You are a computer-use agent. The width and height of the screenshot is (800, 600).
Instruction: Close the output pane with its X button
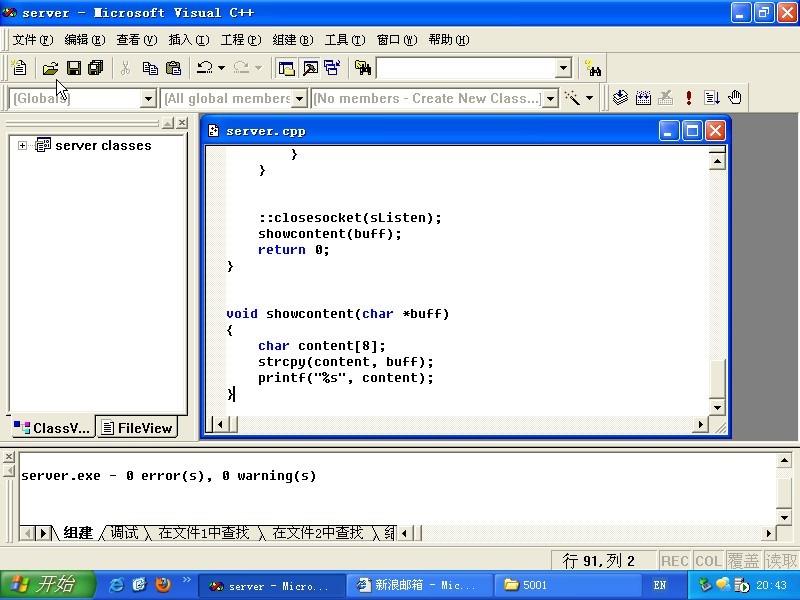pos(9,457)
